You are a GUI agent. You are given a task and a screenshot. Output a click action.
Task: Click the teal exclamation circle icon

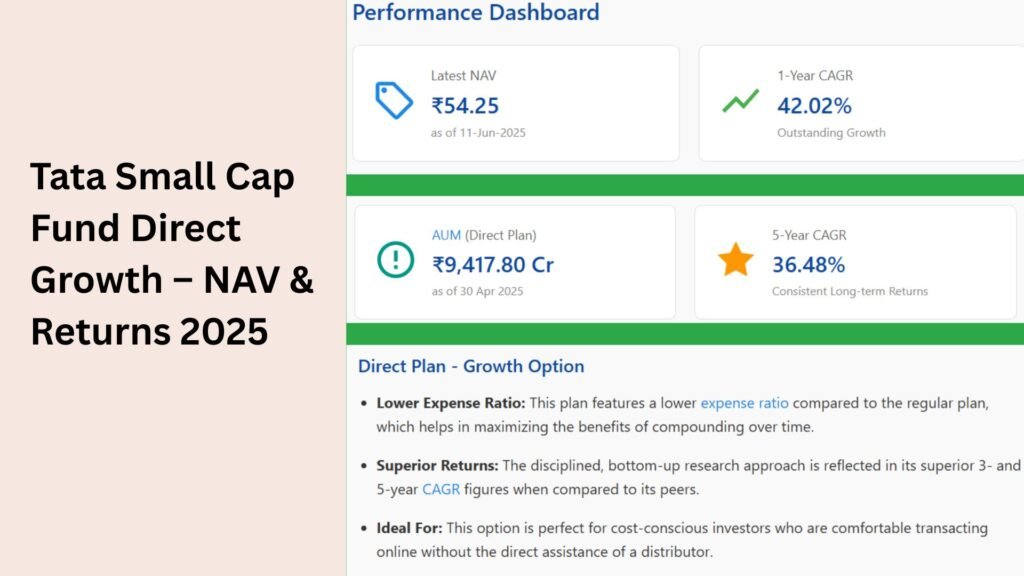point(395,259)
